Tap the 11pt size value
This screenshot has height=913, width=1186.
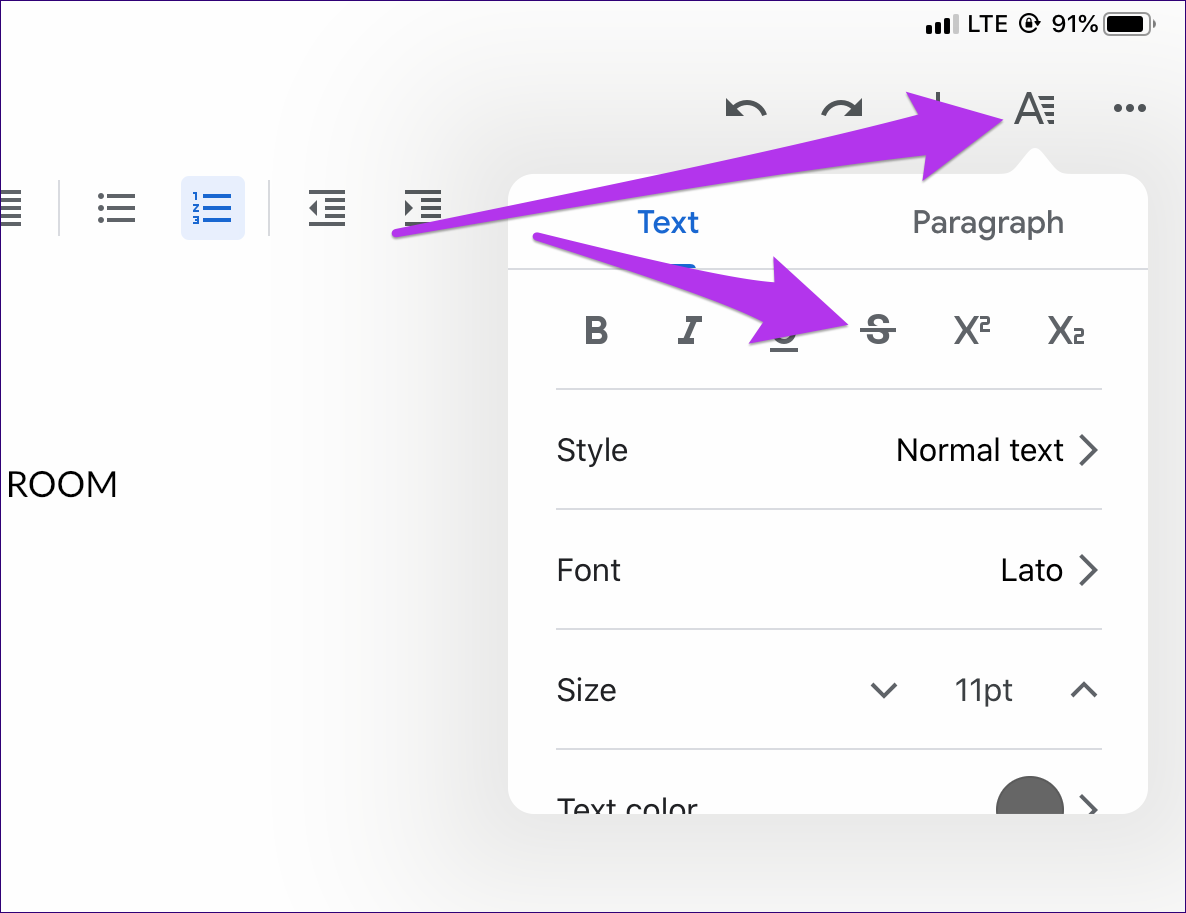point(983,691)
